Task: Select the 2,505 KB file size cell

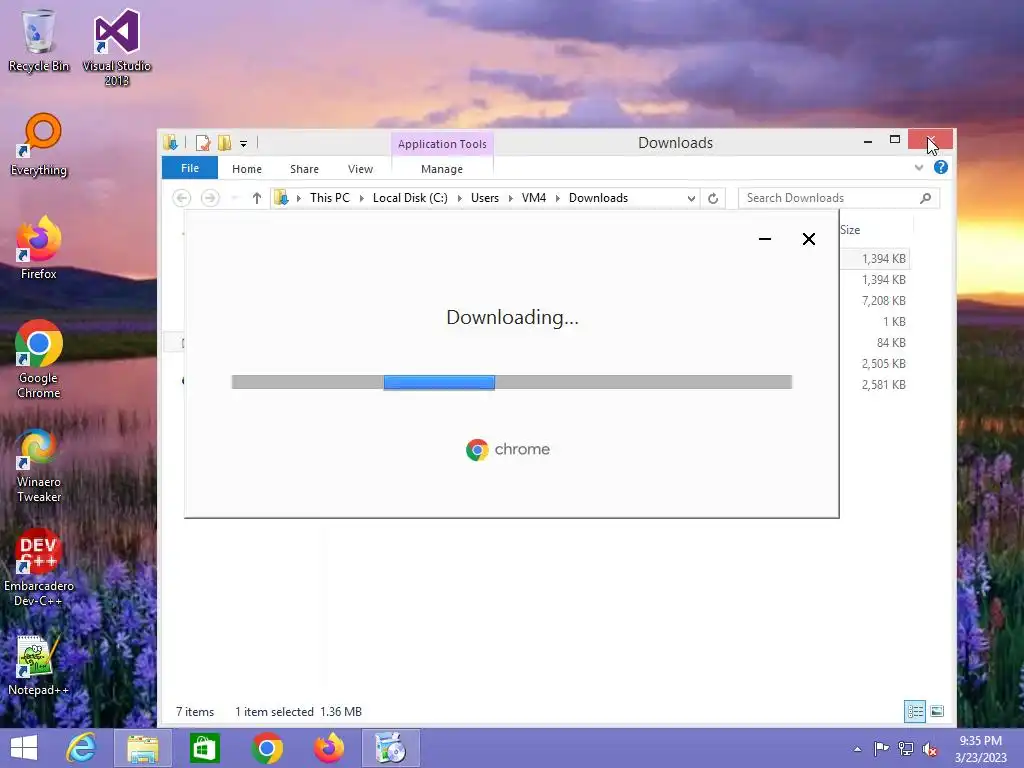Action: (884, 363)
